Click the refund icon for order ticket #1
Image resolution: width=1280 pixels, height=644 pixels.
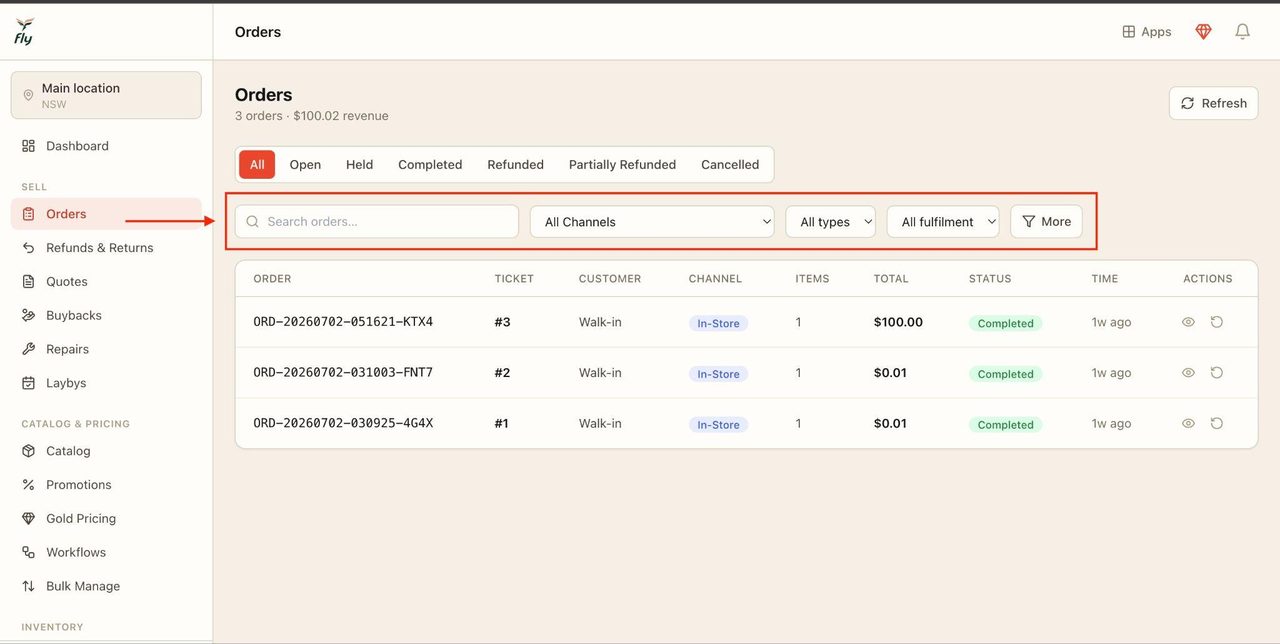pos(1217,423)
